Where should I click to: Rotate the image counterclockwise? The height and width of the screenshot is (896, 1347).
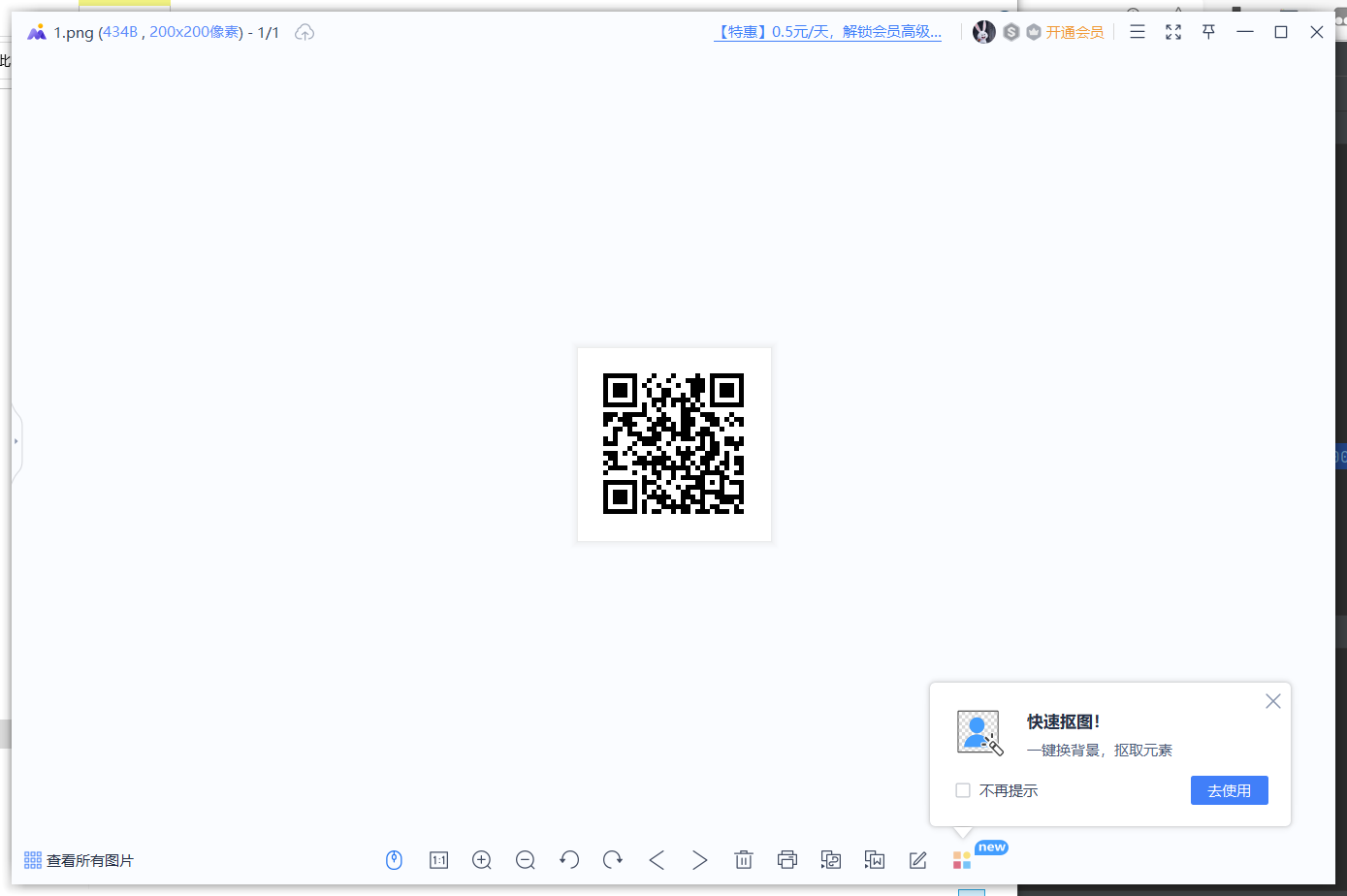coord(569,859)
